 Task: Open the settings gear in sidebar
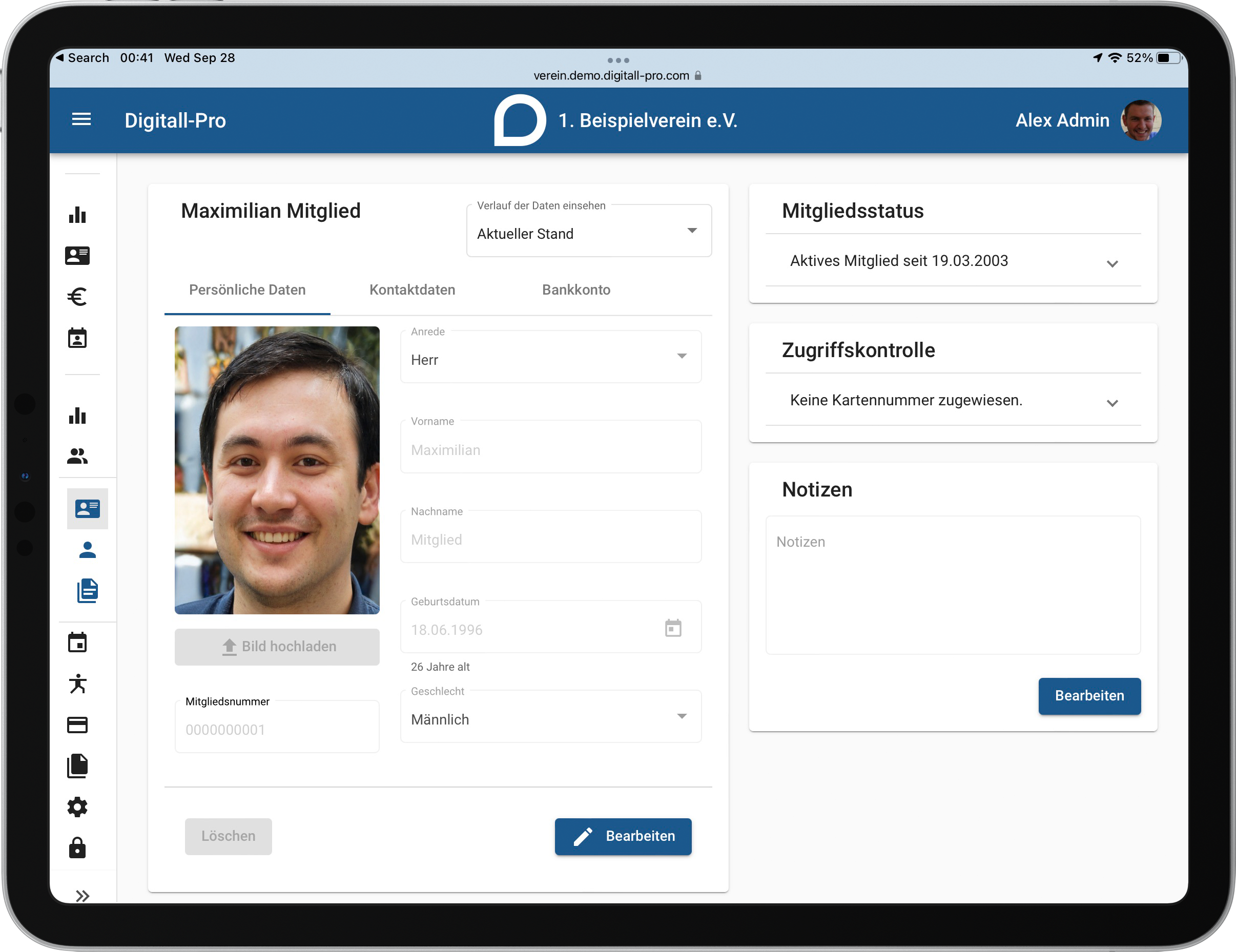point(77,807)
